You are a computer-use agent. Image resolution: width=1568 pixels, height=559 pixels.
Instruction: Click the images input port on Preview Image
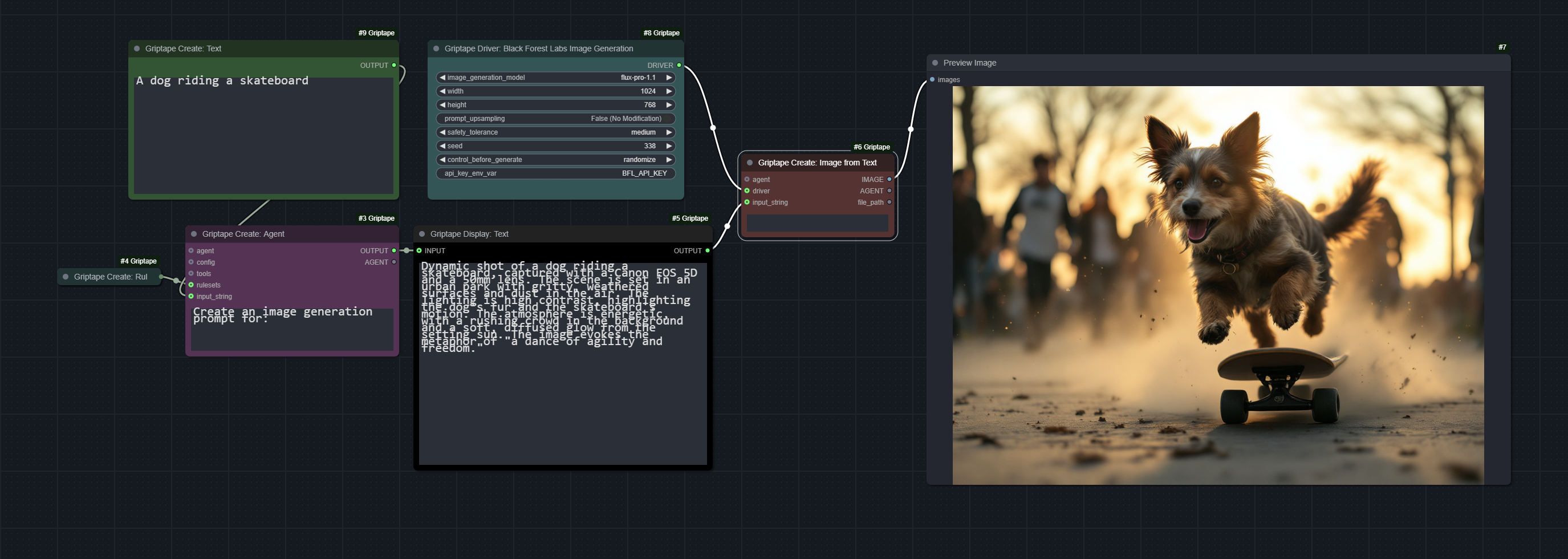tap(932, 80)
